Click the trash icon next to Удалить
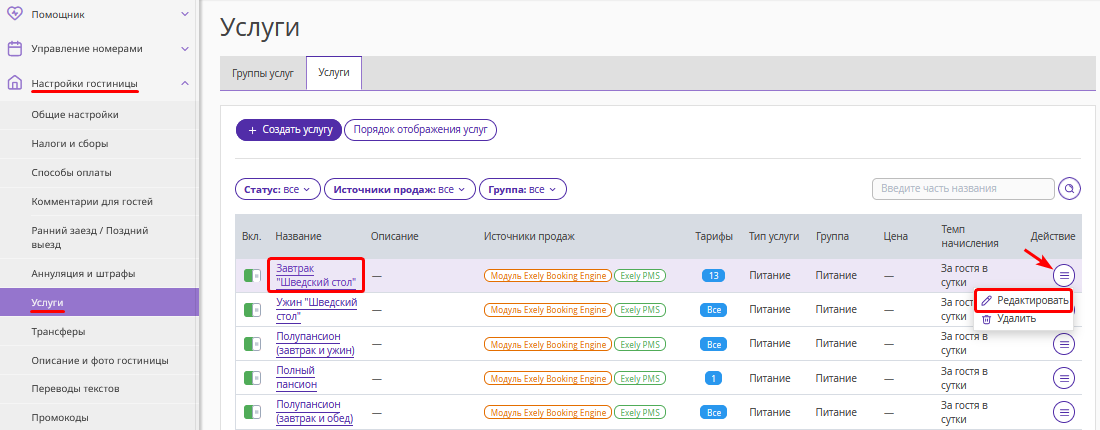This screenshot has height=430, width=1100. [x=986, y=319]
